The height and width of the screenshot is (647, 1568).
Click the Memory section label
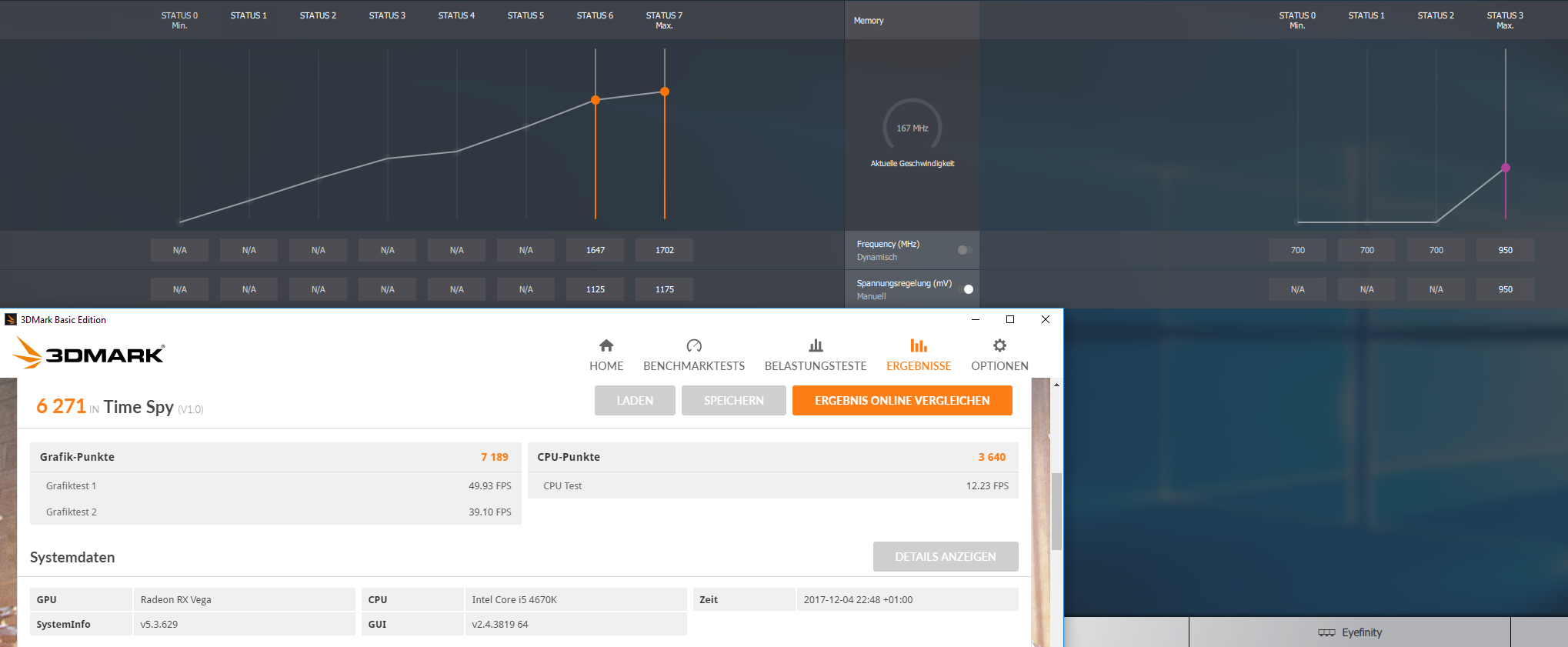point(869,21)
